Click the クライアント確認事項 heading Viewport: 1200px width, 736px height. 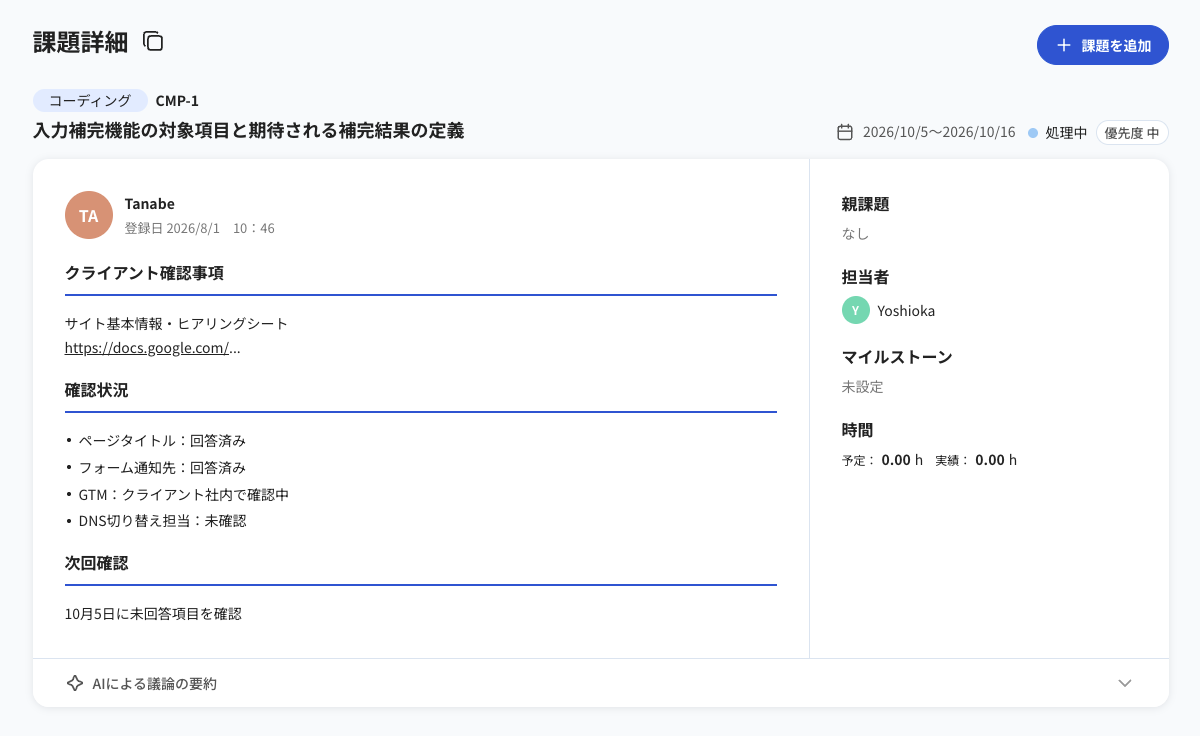click(x=144, y=273)
